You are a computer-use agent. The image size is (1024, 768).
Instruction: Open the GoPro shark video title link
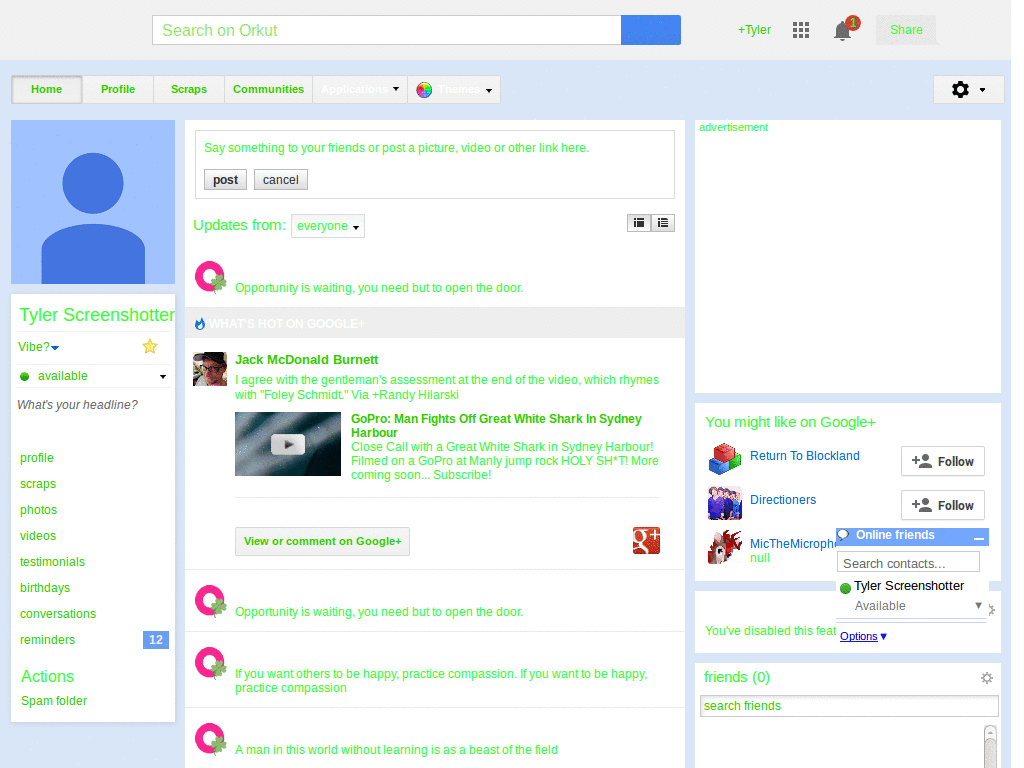(x=496, y=426)
